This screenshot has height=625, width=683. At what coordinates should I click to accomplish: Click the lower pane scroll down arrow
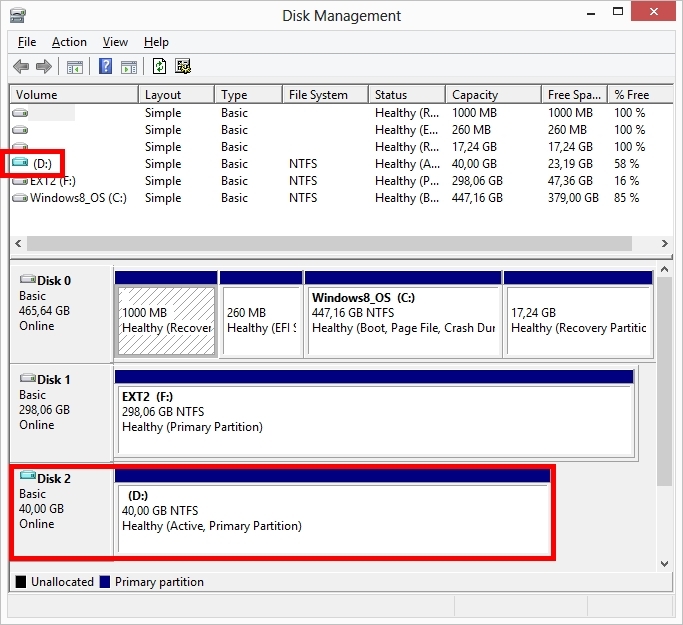[x=664, y=564]
